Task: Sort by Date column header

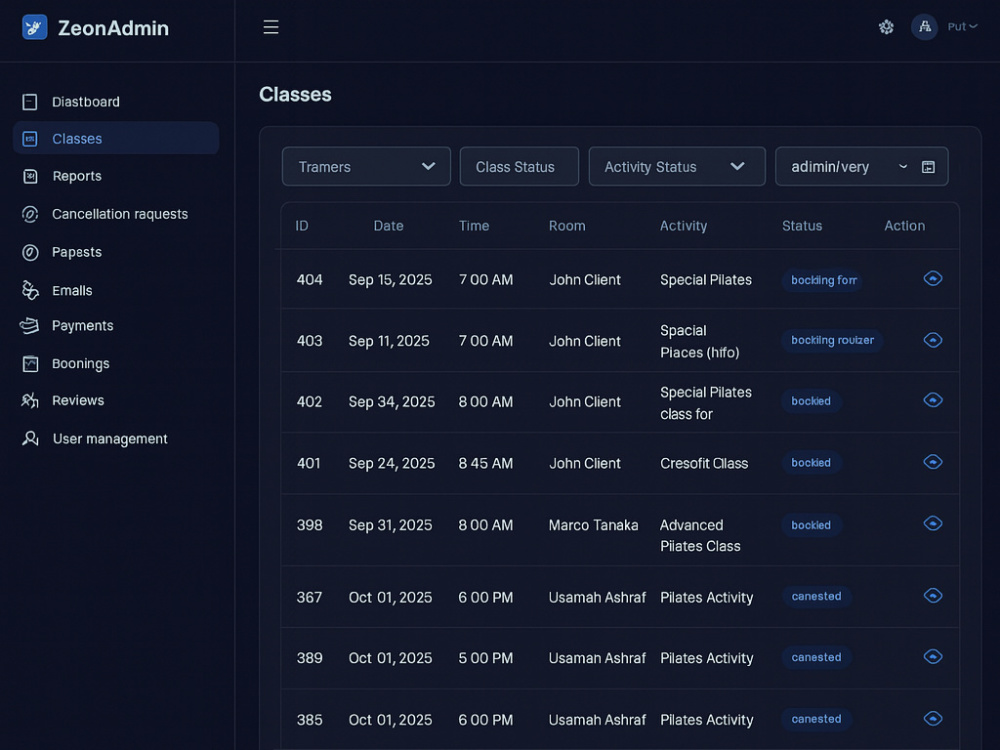Action: click(388, 226)
